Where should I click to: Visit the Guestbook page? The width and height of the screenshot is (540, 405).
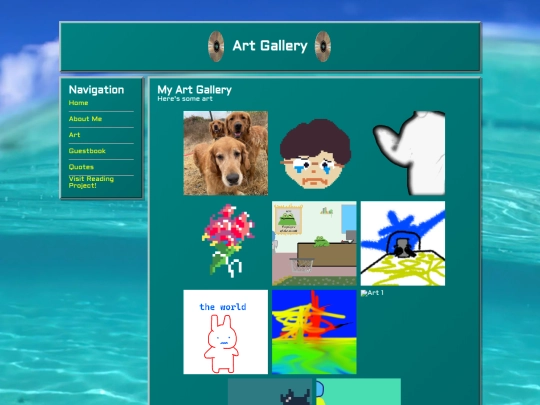[87, 151]
